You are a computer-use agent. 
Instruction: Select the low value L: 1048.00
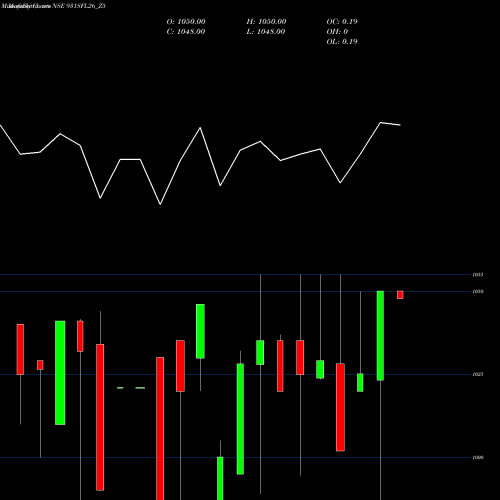pyautogui.click(x=266, y=32)
